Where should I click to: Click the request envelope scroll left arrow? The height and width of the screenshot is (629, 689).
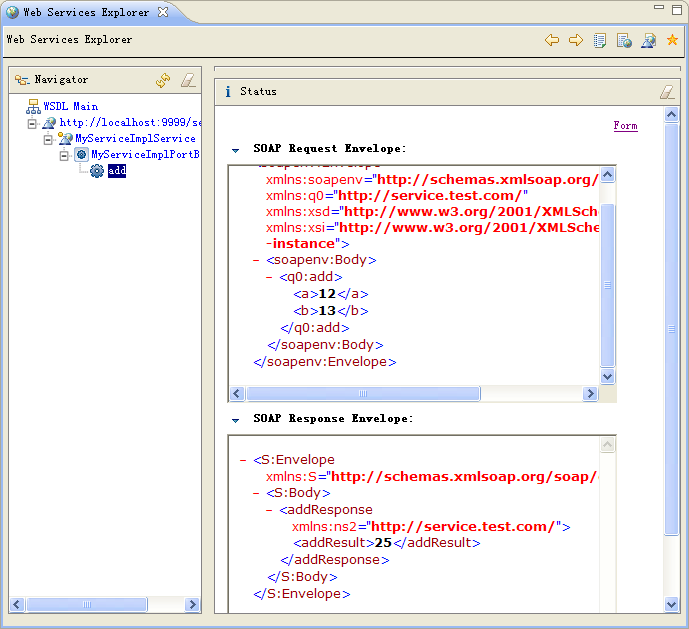pyautogui.click(x=237, y=393)
